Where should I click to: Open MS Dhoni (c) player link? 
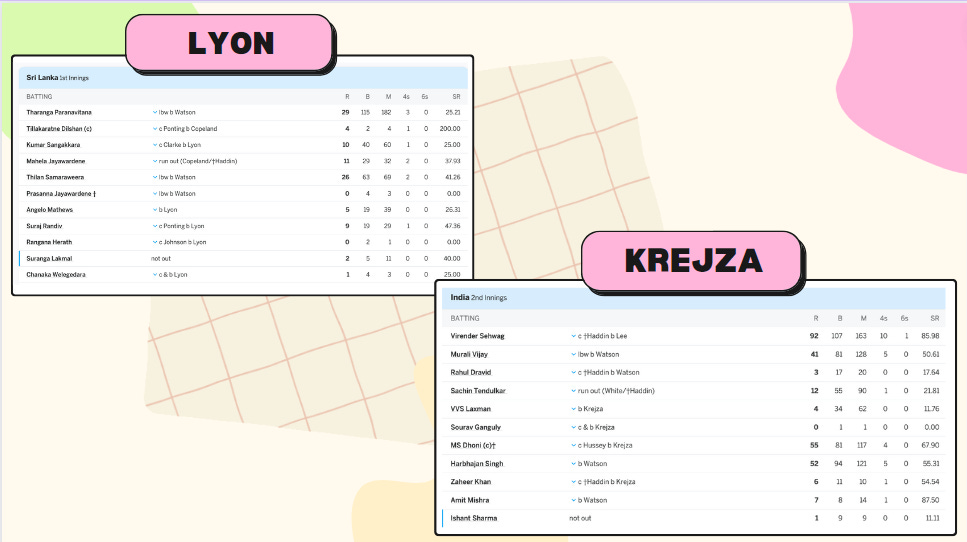(473, 445)
